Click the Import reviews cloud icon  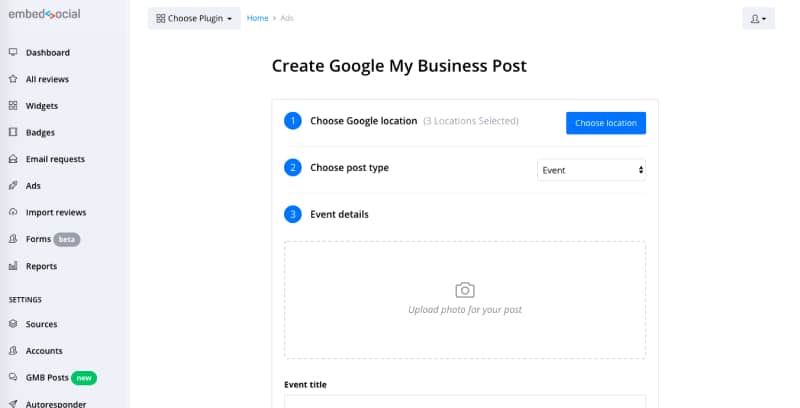[13, 212]
